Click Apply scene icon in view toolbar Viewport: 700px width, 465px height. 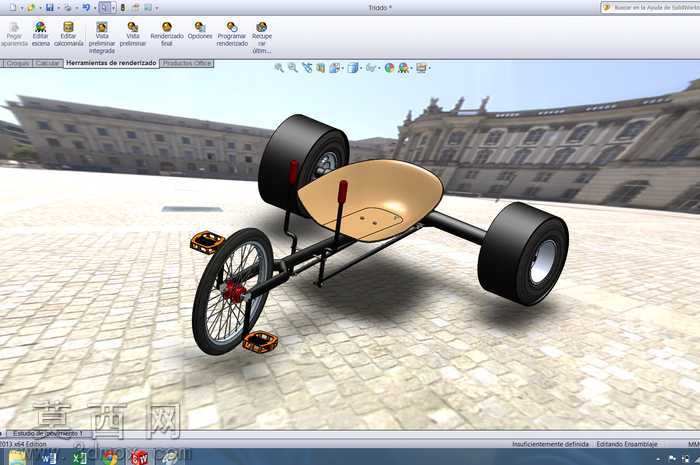pyautogui.click(x=404, y=68)
